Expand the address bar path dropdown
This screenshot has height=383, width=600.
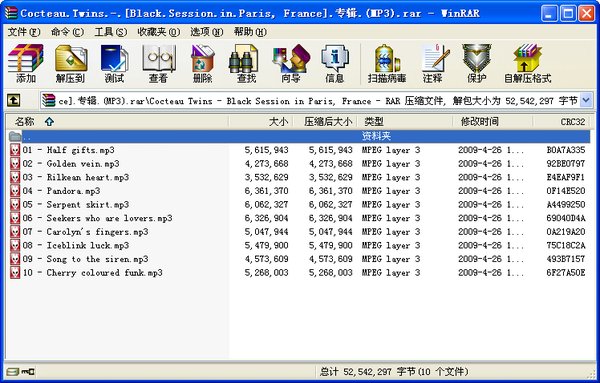click(586, 101)
